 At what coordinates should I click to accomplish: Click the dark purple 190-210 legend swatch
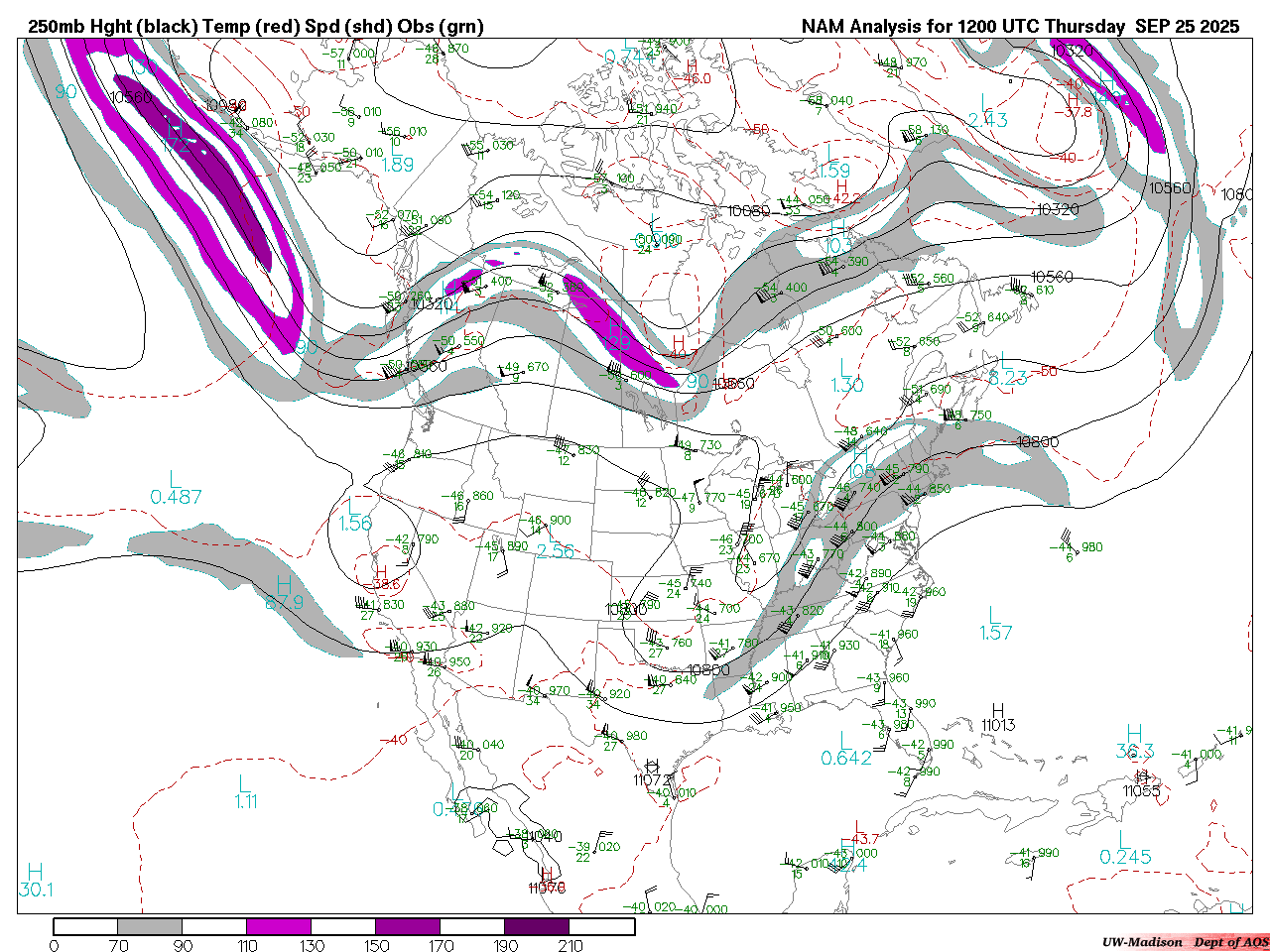tap(537, 927)
